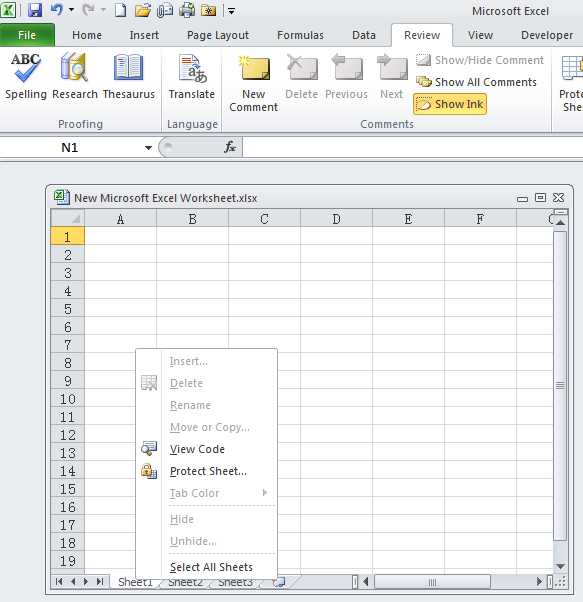Click Insert... in the context menu

[206, 361]
